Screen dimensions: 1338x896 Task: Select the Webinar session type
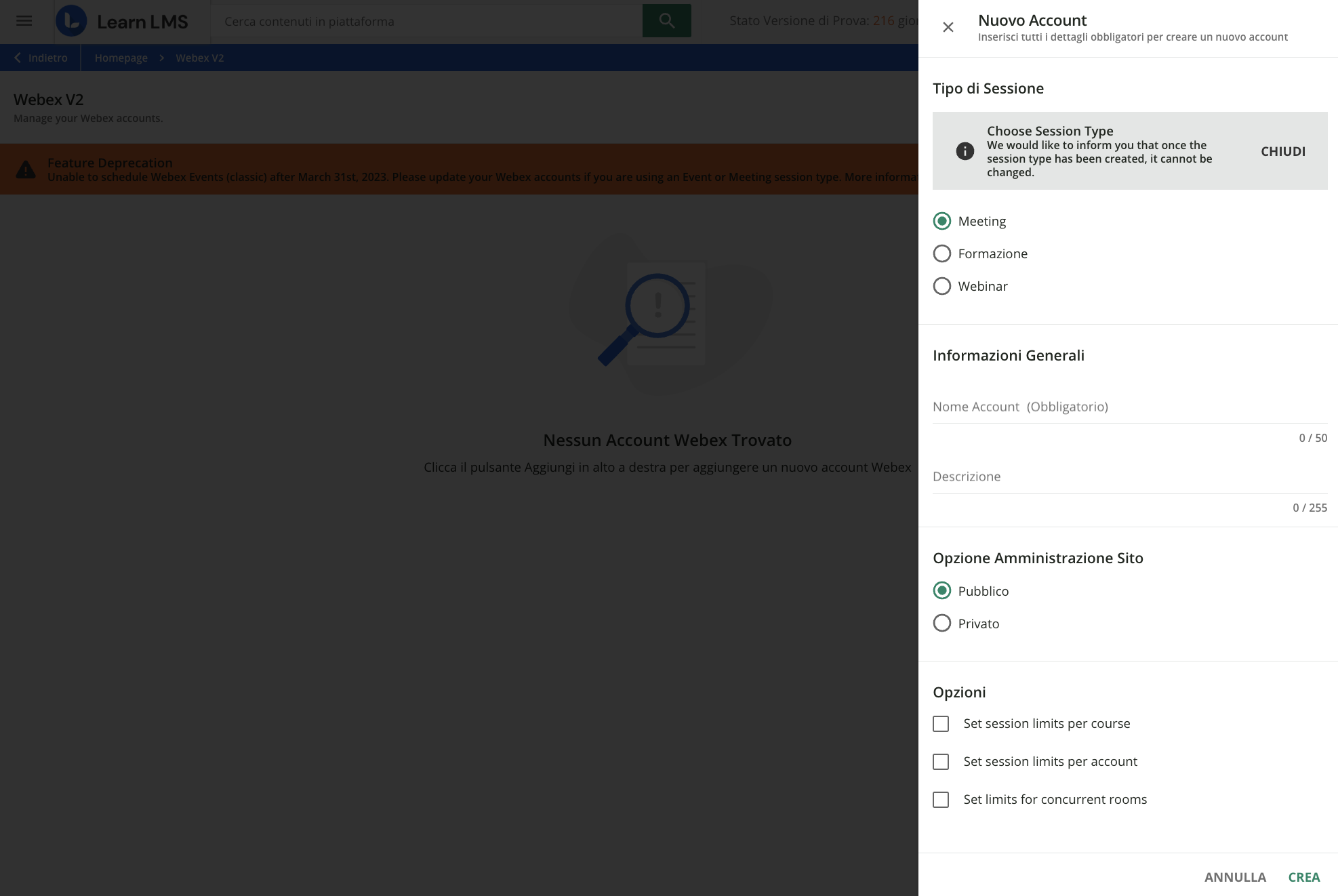[x=942, y=286]
